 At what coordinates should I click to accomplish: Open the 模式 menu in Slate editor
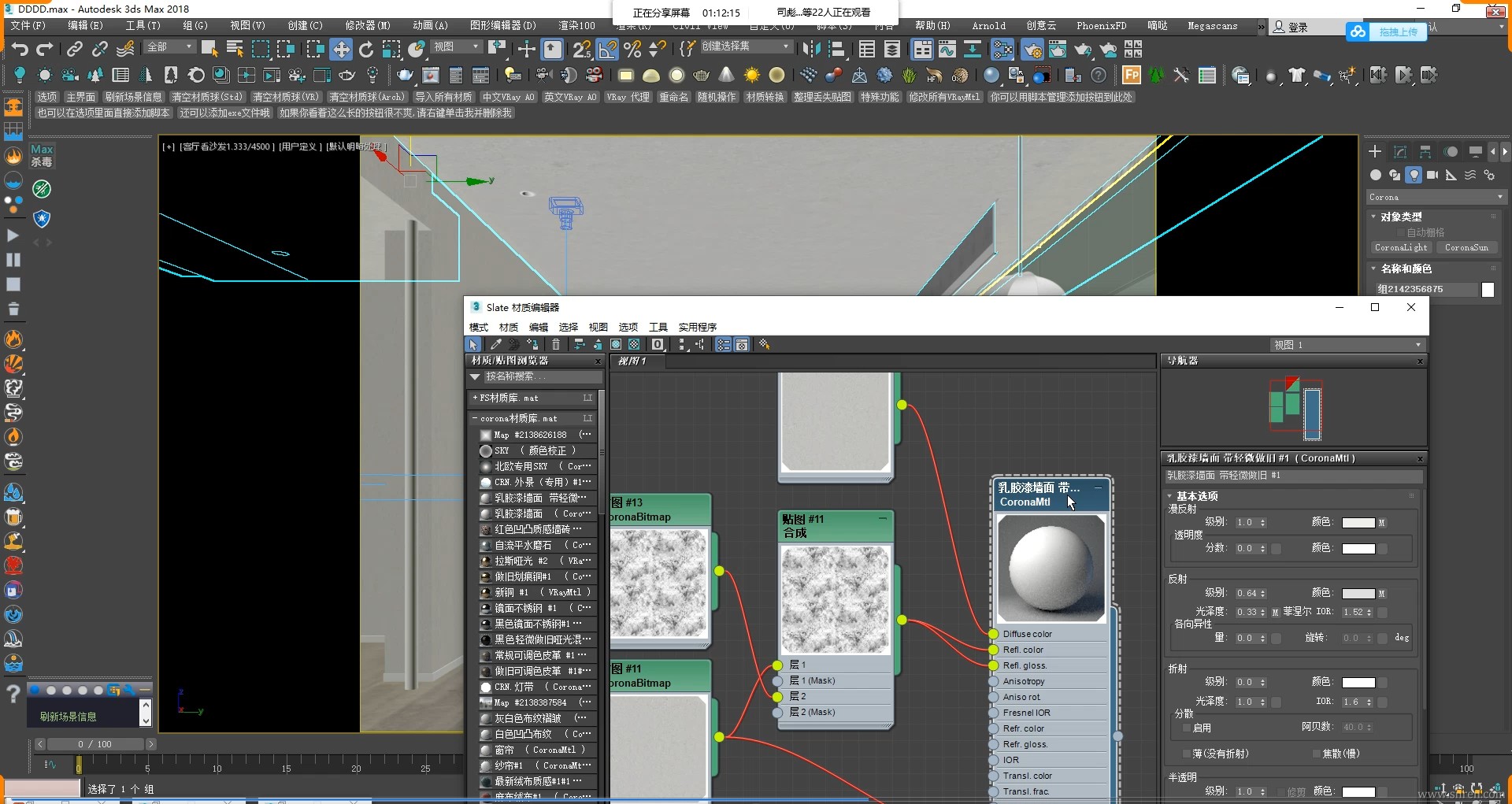point(479,327)
